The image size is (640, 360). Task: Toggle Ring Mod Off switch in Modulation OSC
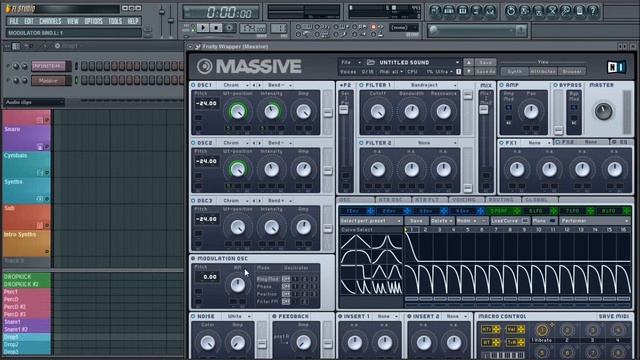coord(286,279)
